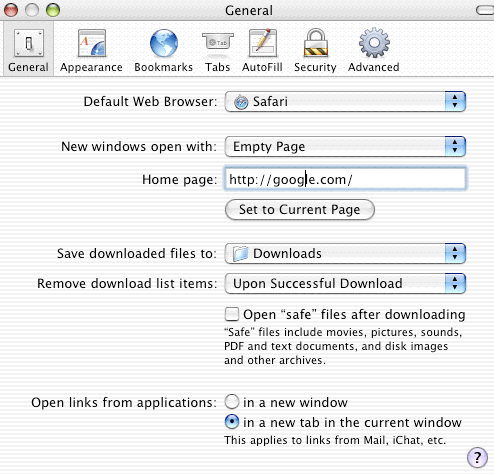Click the "Default Web Browser:" label
Screen dimensions: 494x474
click(150, 101)
